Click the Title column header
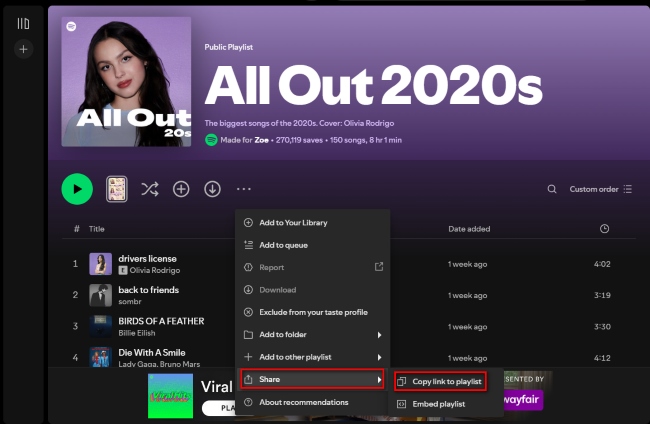Image resolution: width=650 pixels, height=424 pixels. [x=97, y=229]
